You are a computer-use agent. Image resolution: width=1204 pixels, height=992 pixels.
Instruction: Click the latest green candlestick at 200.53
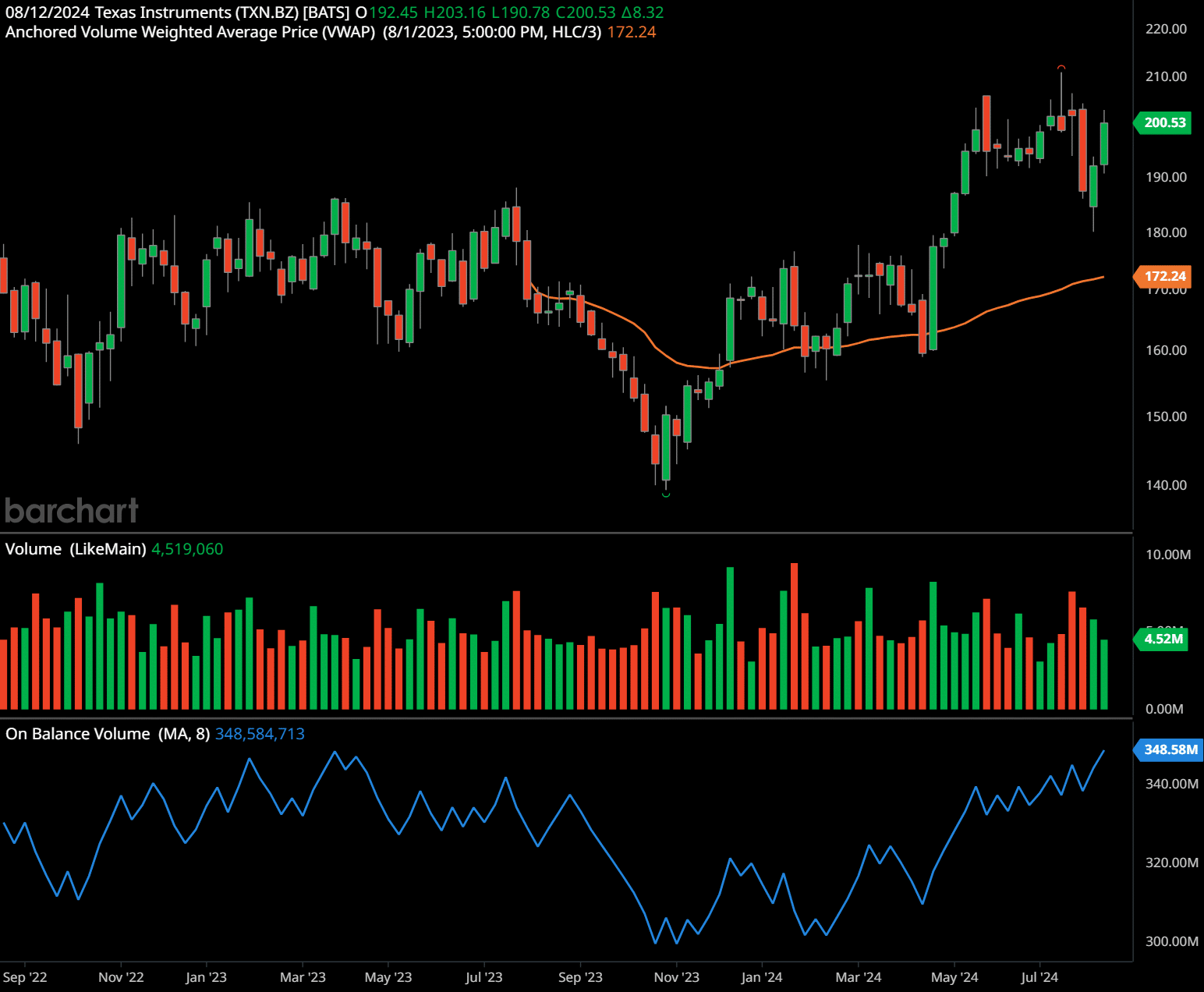(1104, 143)
